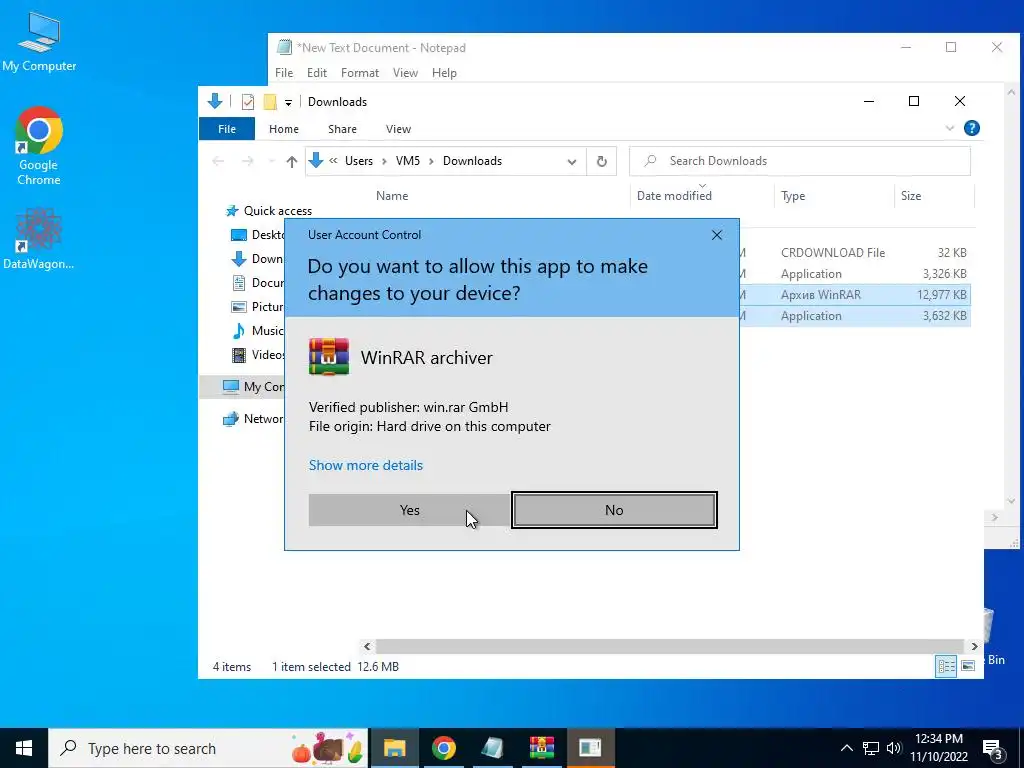Open WinRAR from the taskbar

tap(541, 748)
